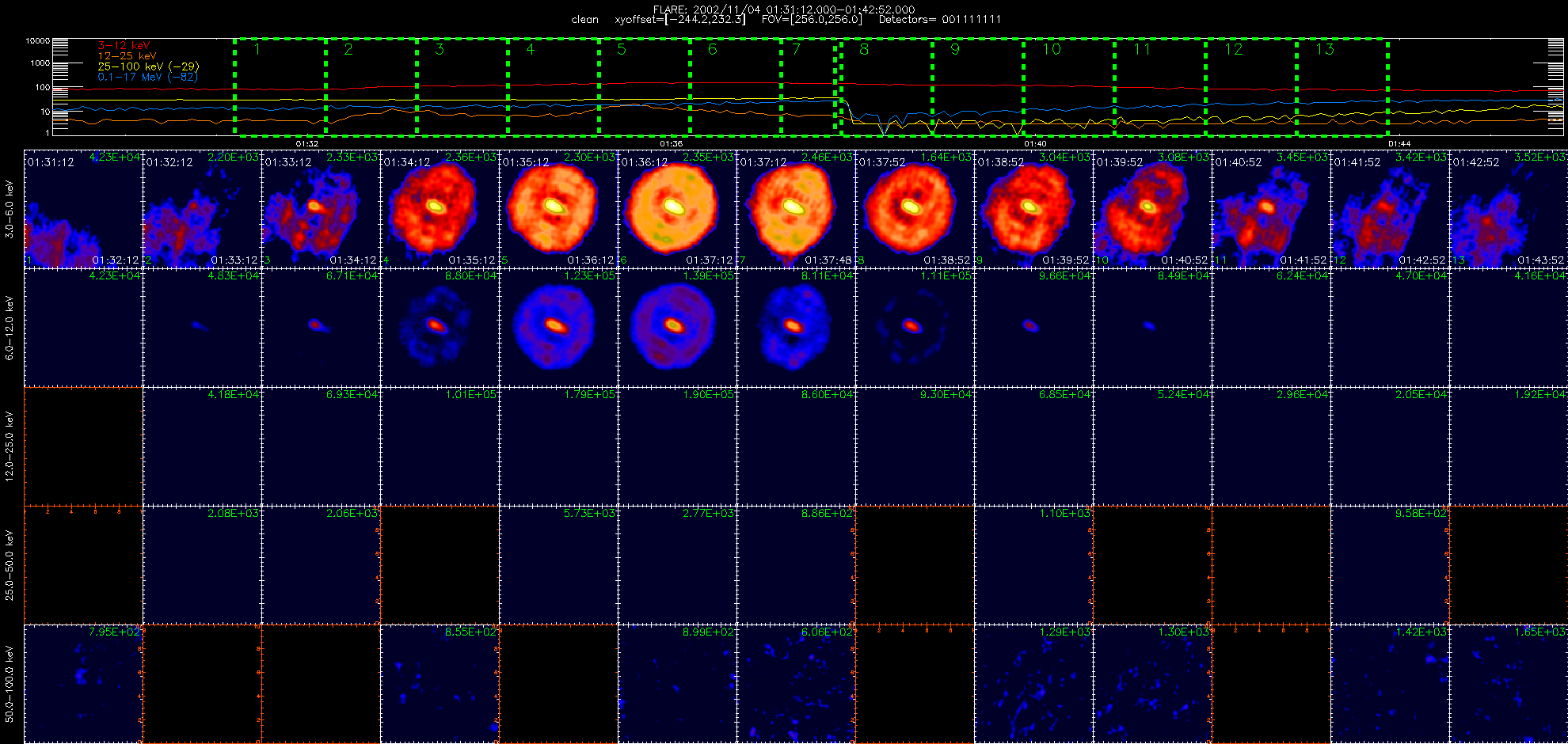
Task: Click the 3-6 keV image starting 01:36:12
Action: [677, 209]
